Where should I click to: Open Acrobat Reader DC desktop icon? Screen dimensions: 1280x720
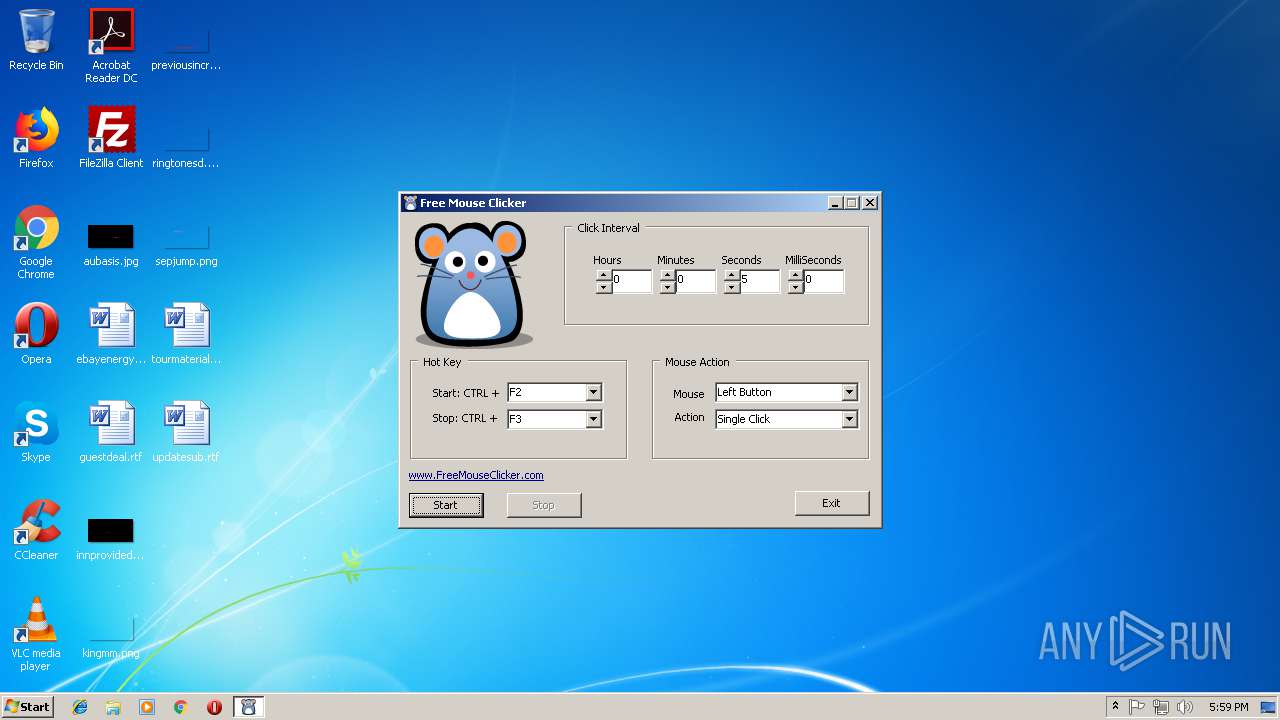[111, 46]
